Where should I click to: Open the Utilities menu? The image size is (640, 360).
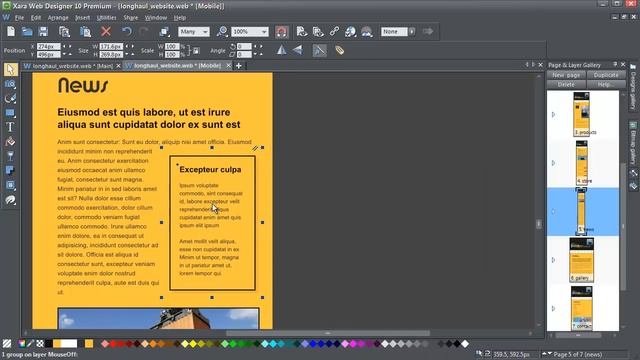click(x=107, y=18)
